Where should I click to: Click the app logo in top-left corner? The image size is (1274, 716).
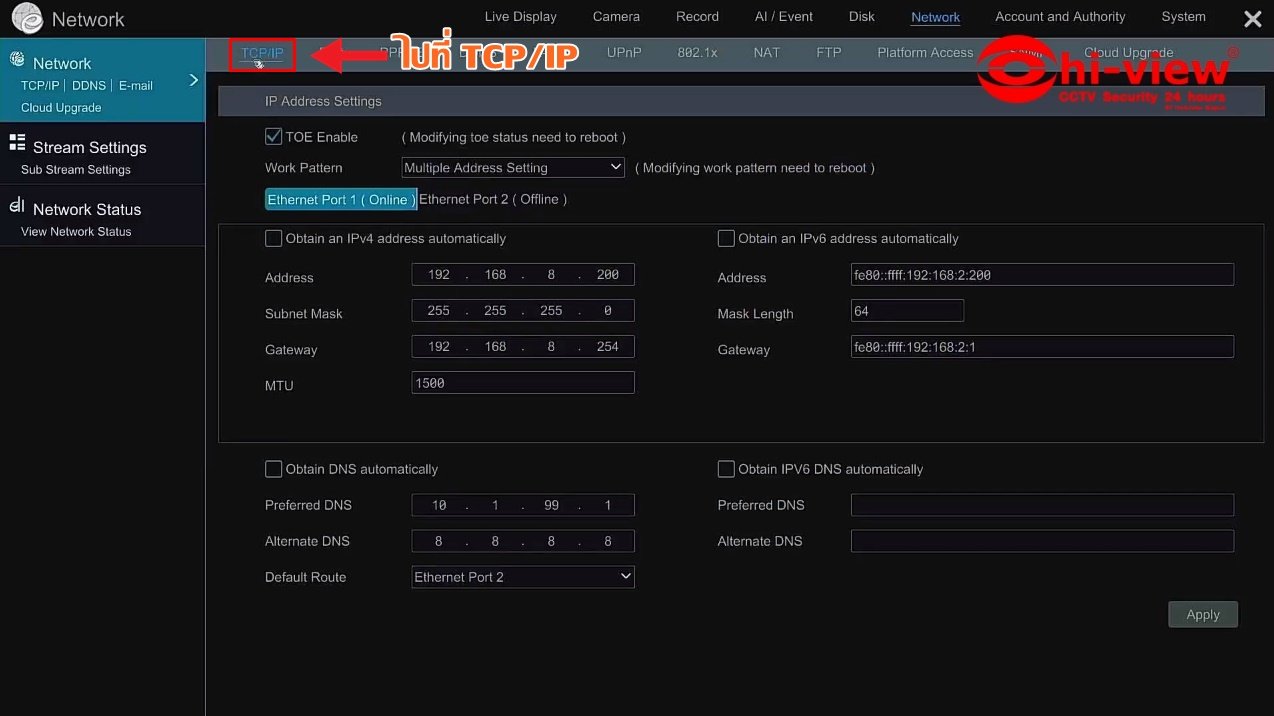[x=27, y=18]
